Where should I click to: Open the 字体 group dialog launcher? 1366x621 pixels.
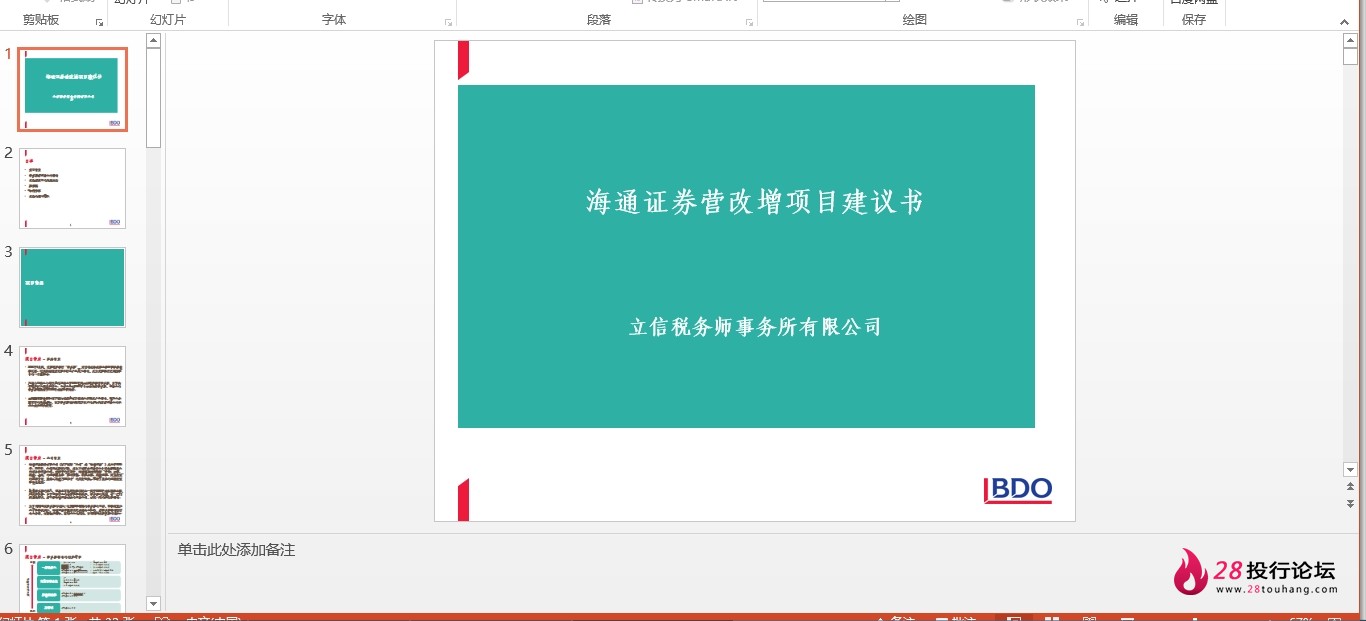[x=448, y=22]
